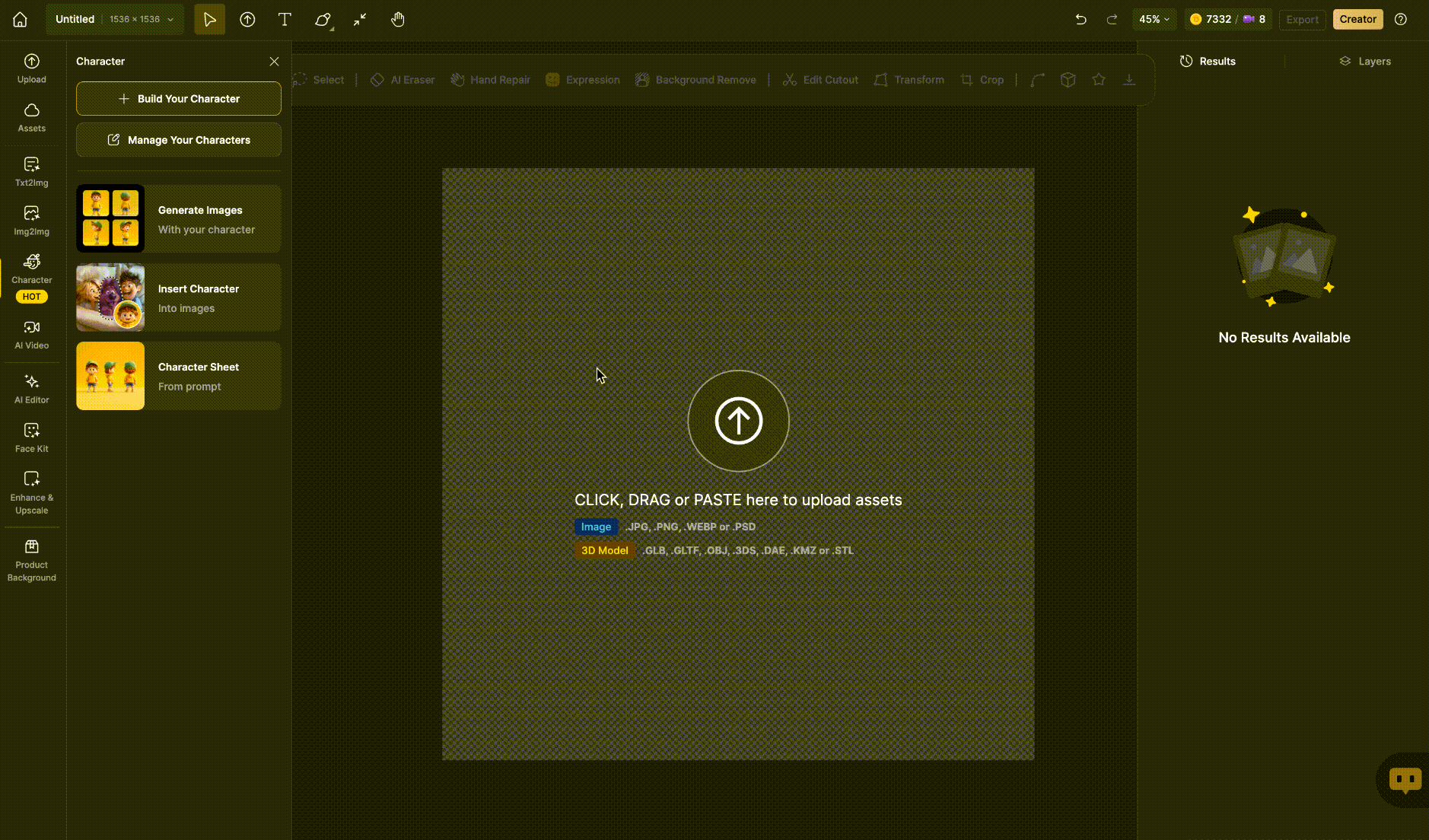1429x840 pixels.
Task: Switch to the Layers tab
Action: 1365,62
